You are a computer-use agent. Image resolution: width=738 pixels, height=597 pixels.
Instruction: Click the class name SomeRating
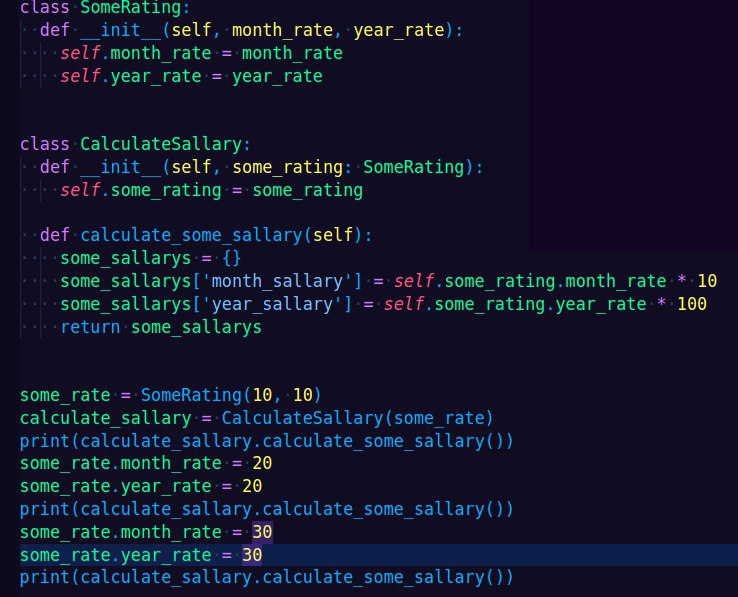coord(130,8)
